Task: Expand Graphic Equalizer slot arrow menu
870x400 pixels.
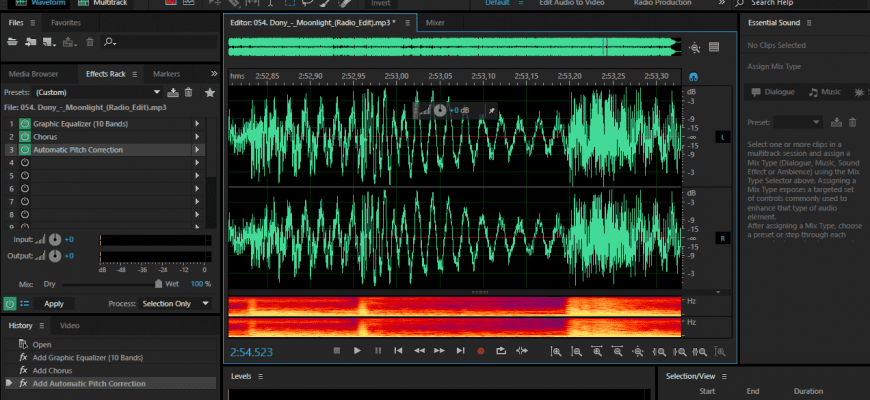Action: click(197, 124)
